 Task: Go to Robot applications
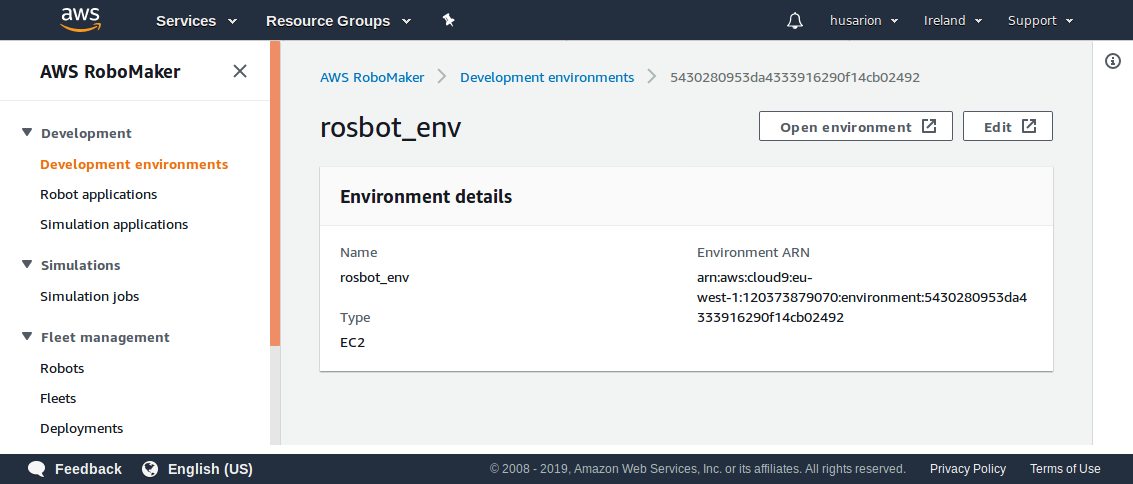click(98, 194)
